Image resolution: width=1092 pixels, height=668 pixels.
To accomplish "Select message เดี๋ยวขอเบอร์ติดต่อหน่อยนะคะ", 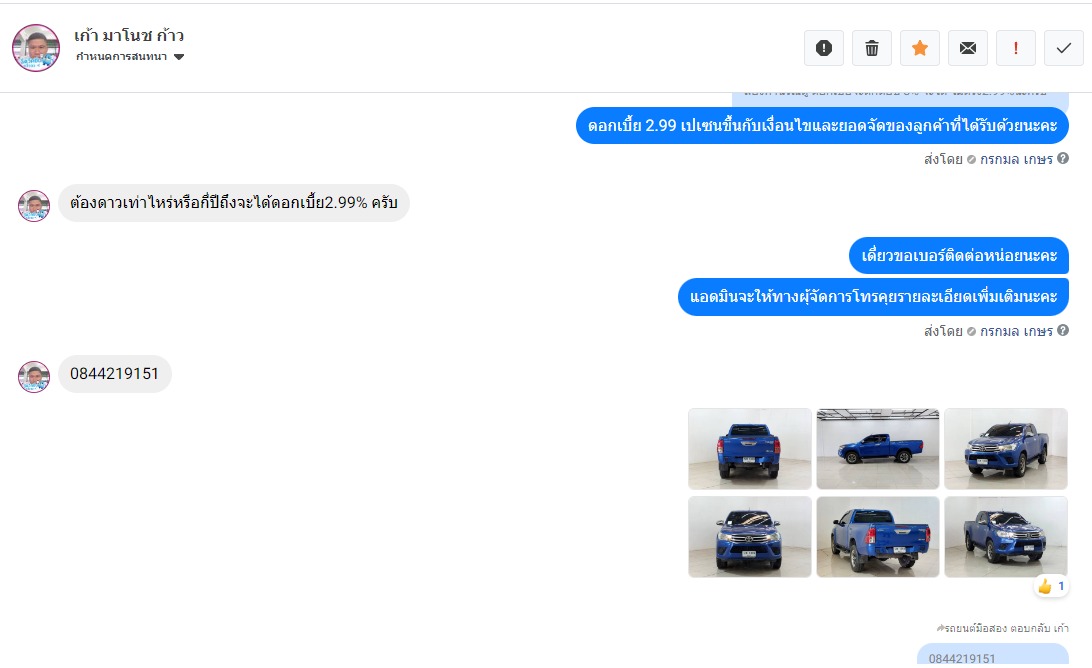I will [959, 256].
